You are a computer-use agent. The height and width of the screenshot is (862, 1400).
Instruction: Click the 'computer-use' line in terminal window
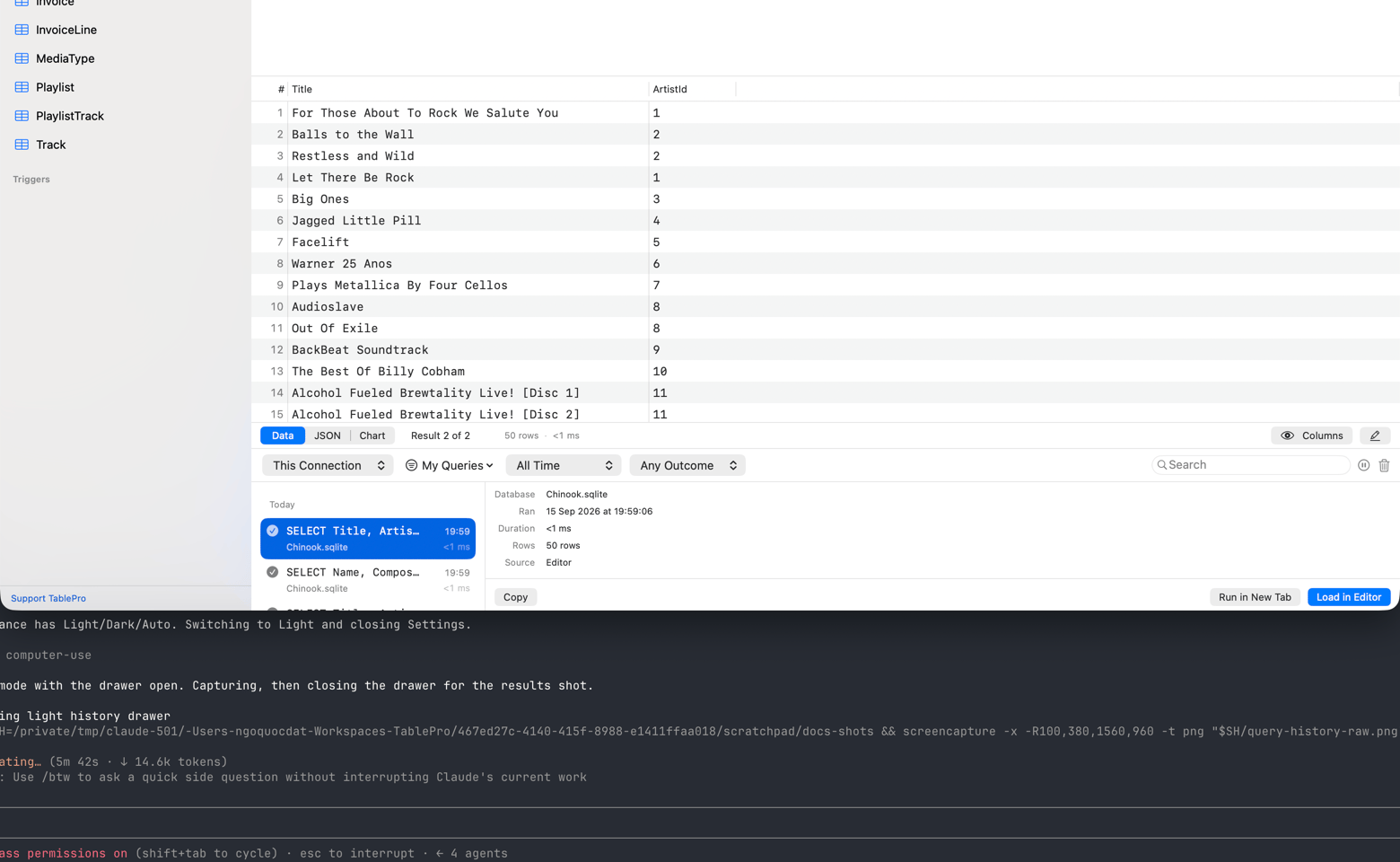(x=48, y=655)
